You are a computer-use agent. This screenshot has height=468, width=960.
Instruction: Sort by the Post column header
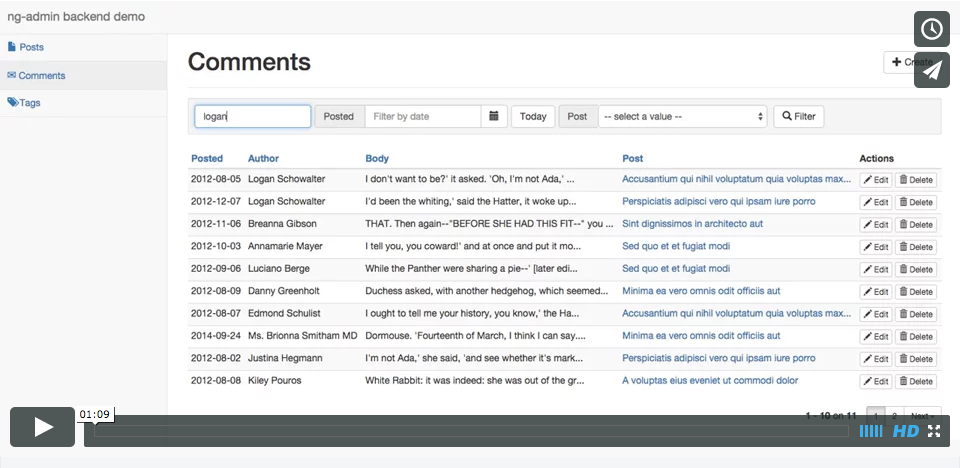[632, 158]
